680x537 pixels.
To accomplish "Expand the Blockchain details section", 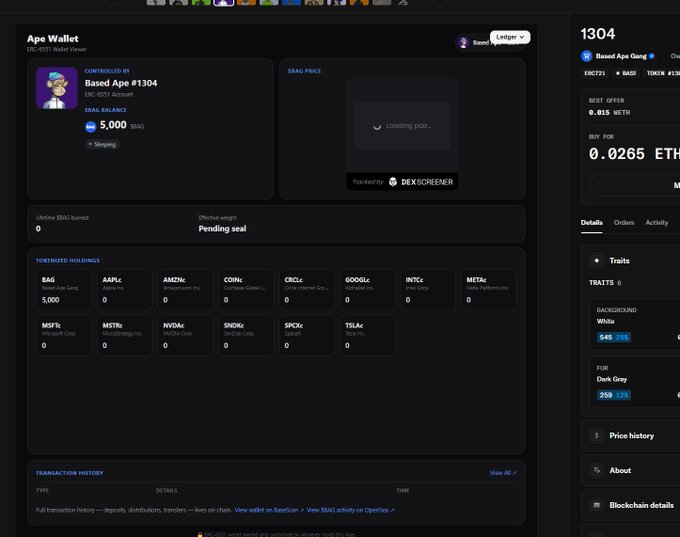I will pyautogui.click(x=631, y=505).
